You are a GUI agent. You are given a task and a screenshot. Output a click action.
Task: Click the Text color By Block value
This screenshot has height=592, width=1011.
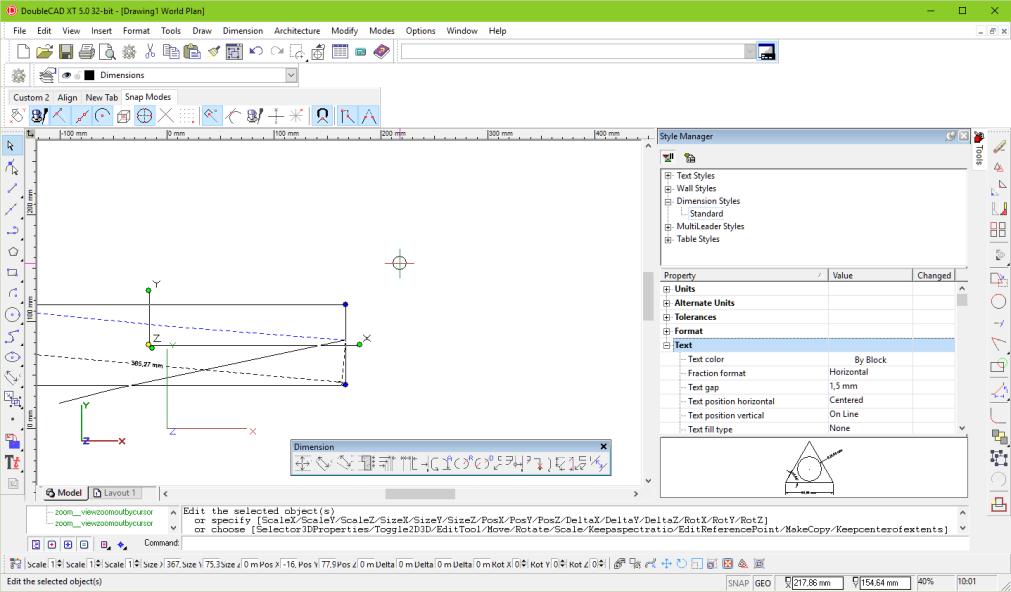point(870,360)
